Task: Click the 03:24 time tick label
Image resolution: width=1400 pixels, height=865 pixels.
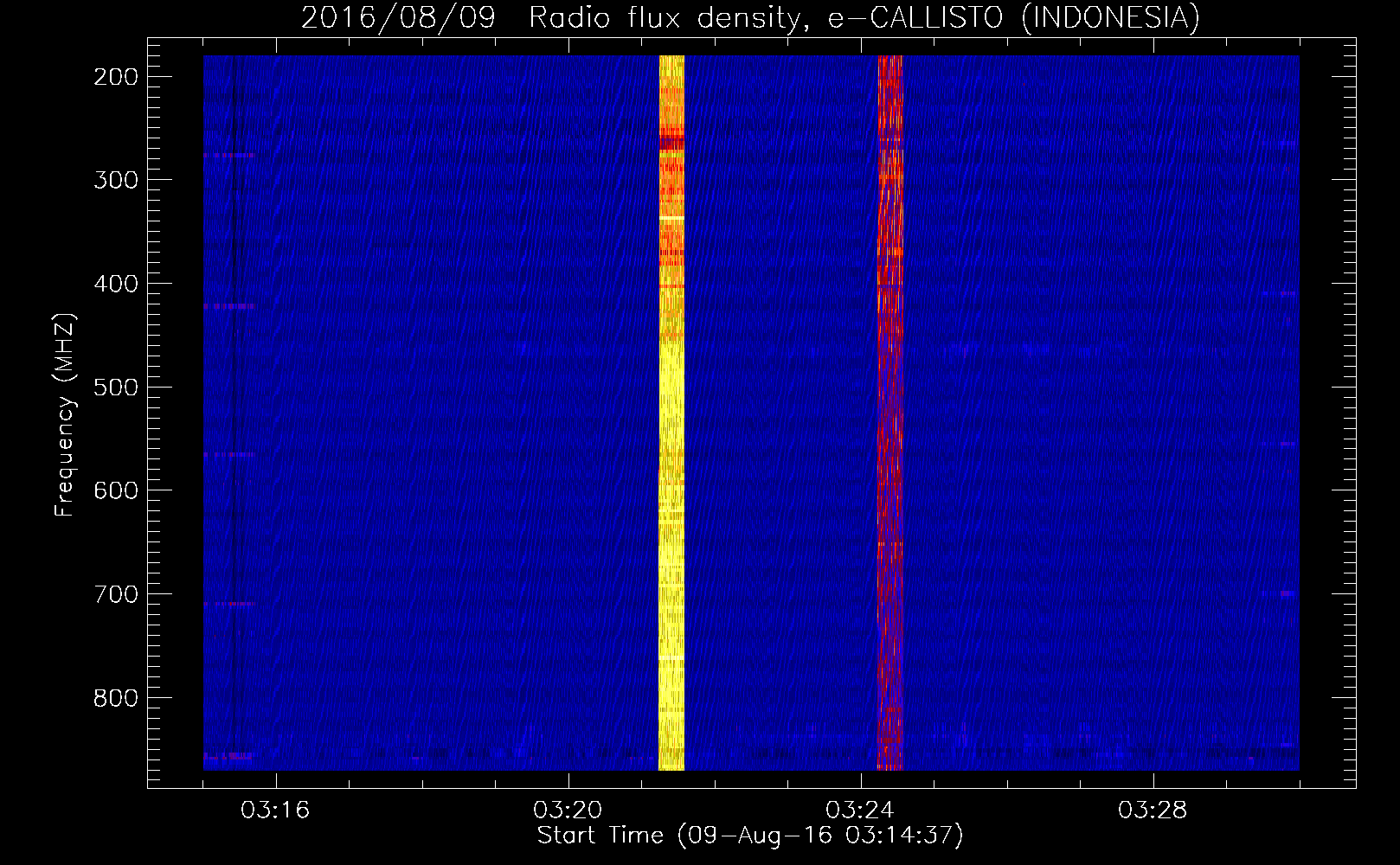Action: pos(860,811)
